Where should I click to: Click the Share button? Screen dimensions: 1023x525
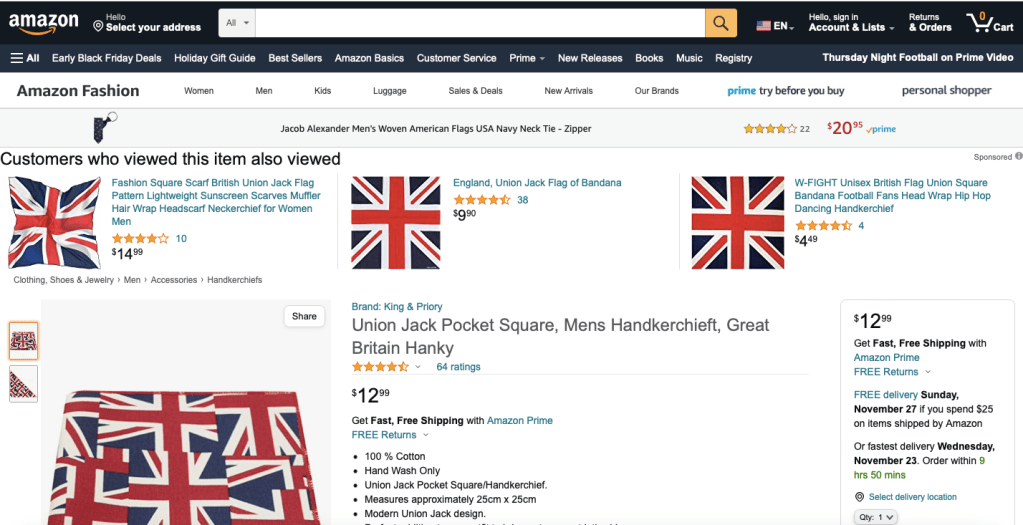click(x=304, y=316)
